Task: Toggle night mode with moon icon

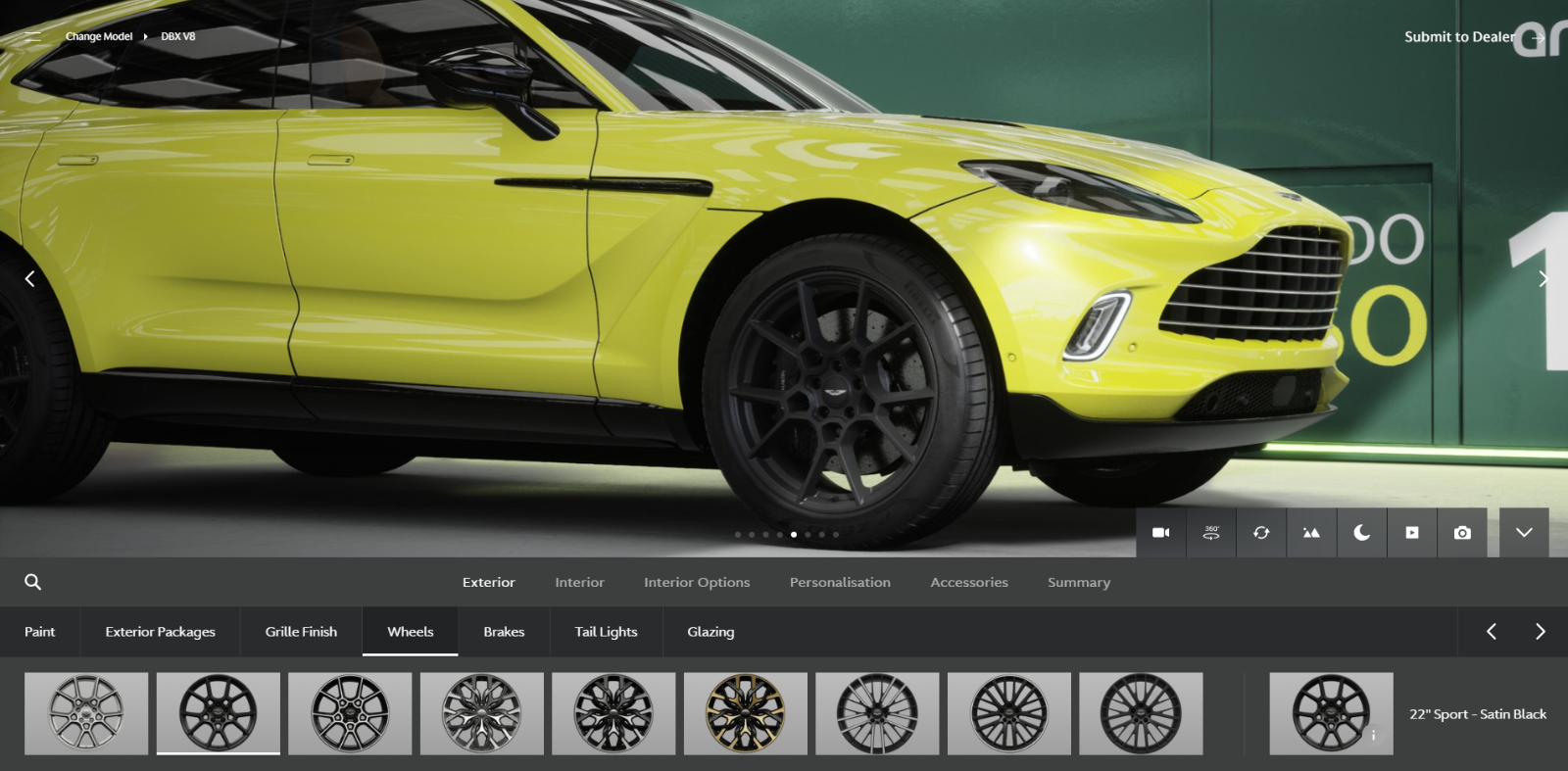Action: [x=1361, y=533]
